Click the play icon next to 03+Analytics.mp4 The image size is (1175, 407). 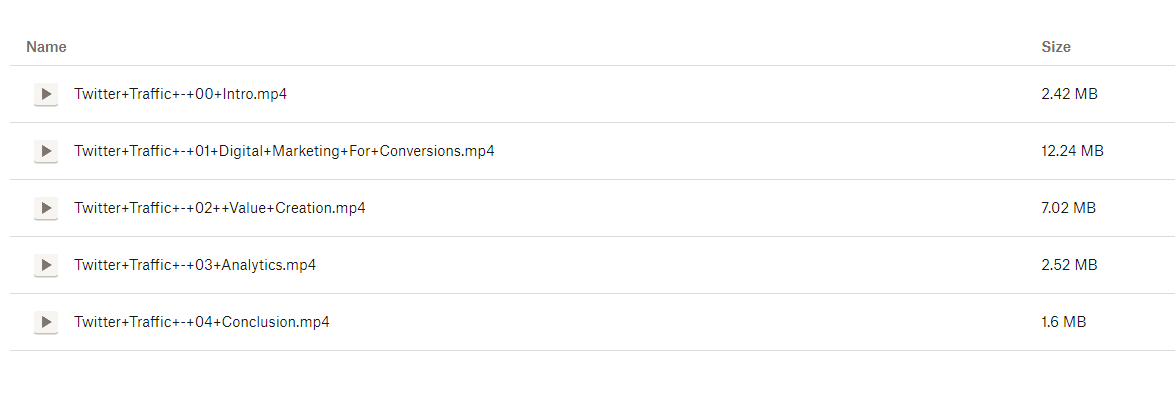pos(46,265)
